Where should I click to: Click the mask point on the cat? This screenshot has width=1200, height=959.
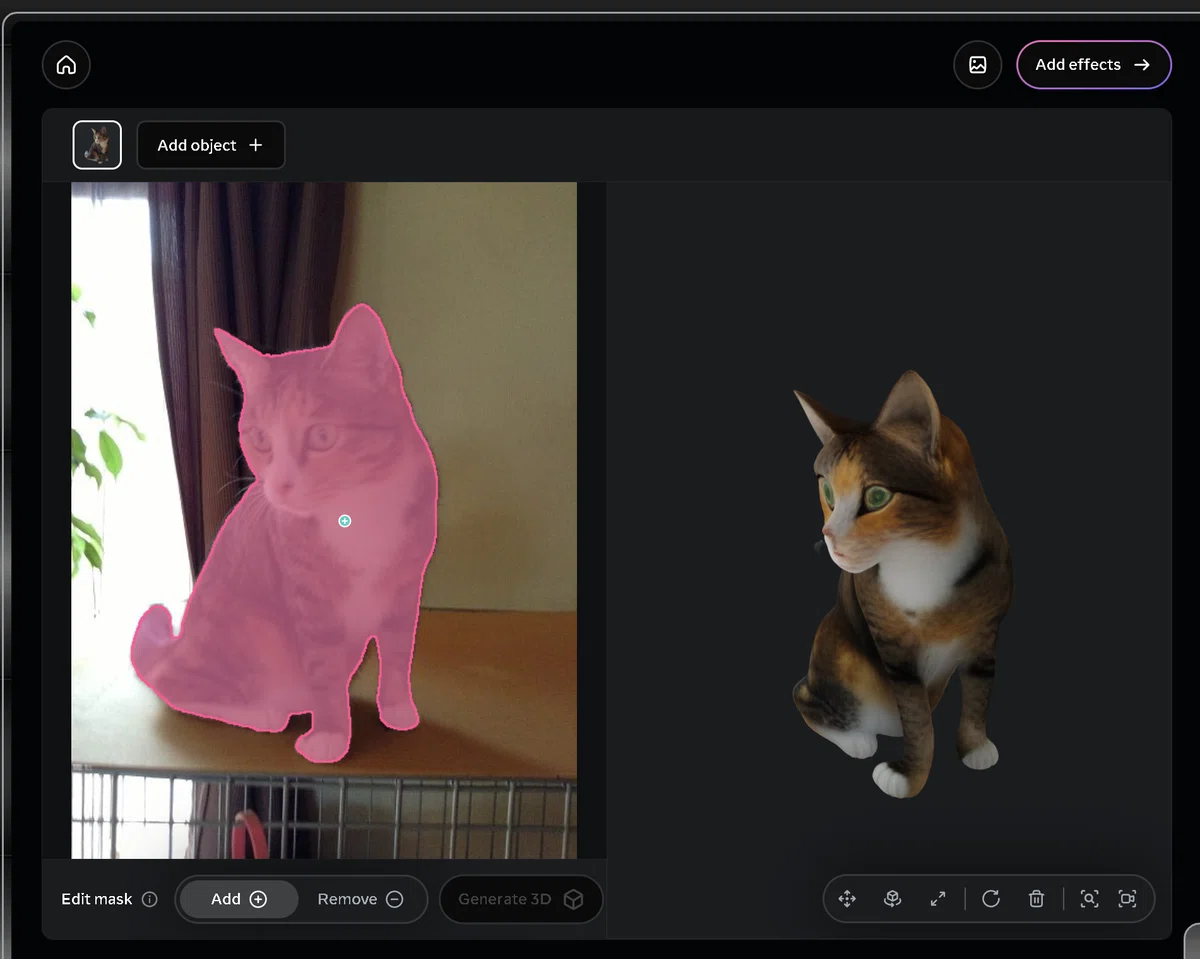click(x=345, y=521)
